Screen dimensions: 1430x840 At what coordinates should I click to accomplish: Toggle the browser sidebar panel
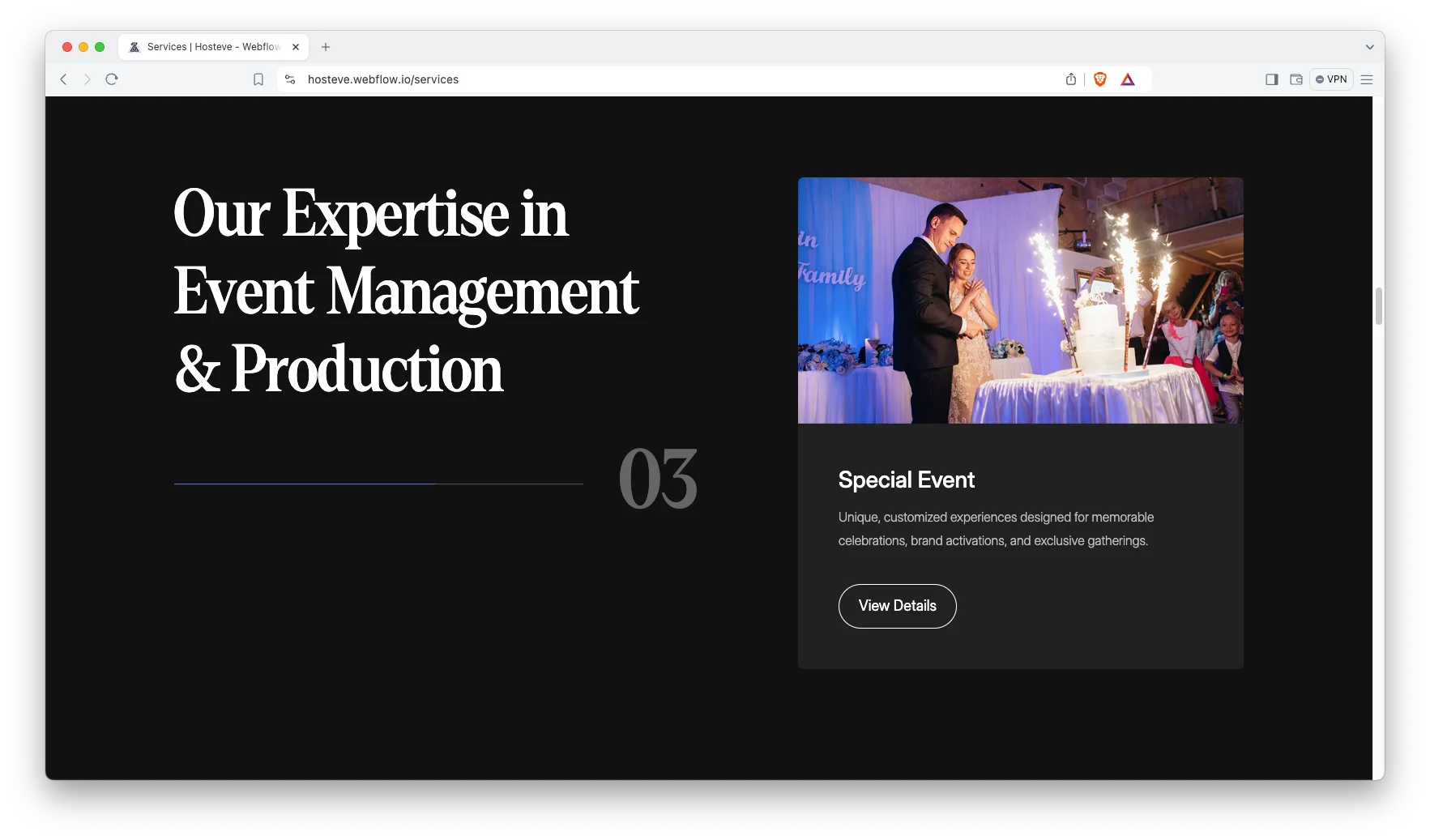[1271, 79]
